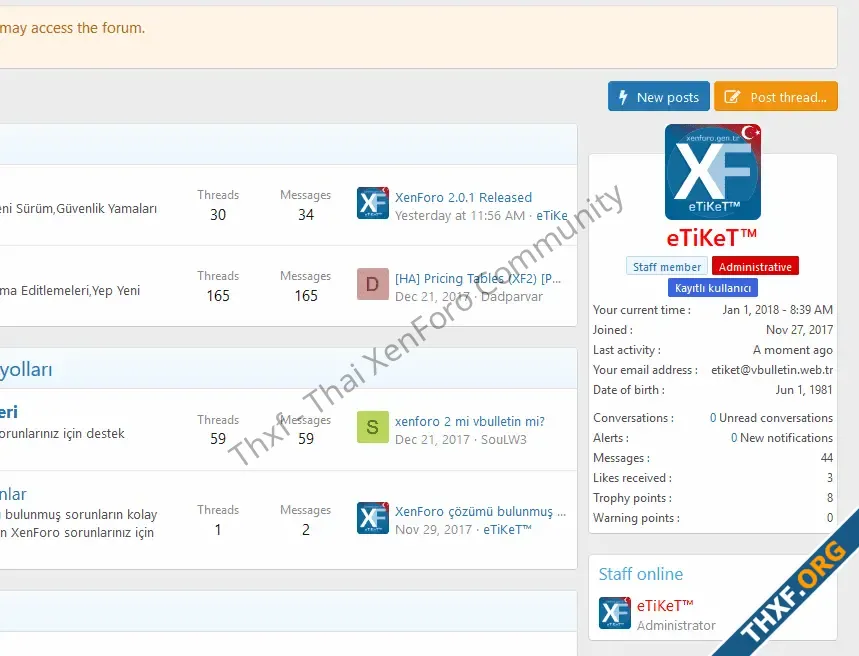Open the New notifications link
This screenshot has width=859, height=656.
point(781,438)
